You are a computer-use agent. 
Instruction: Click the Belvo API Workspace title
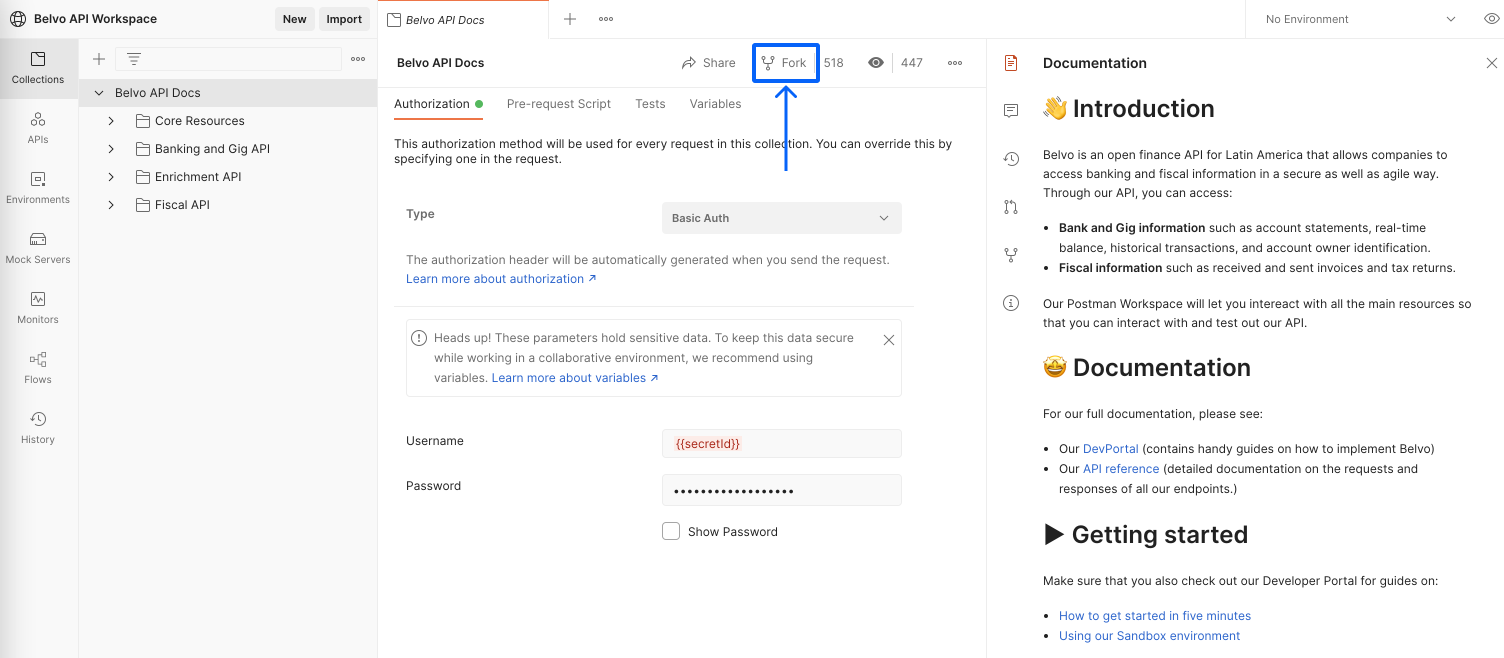[x=95, y=19]
